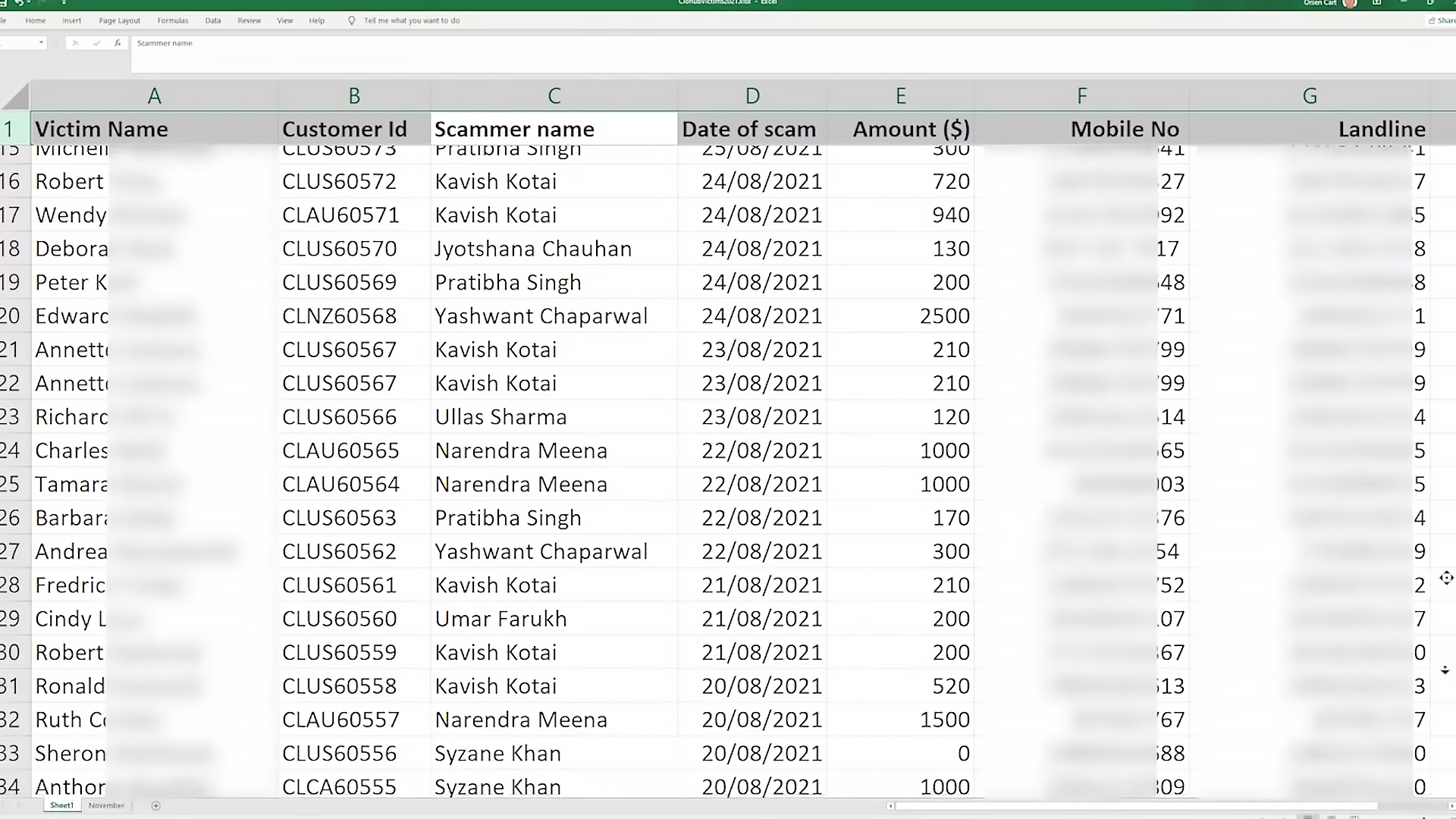The width and height of the screenshot is (1456, 819).
Task: Click the Enter checkmark formula icon
Action: [x=96, y=43]
